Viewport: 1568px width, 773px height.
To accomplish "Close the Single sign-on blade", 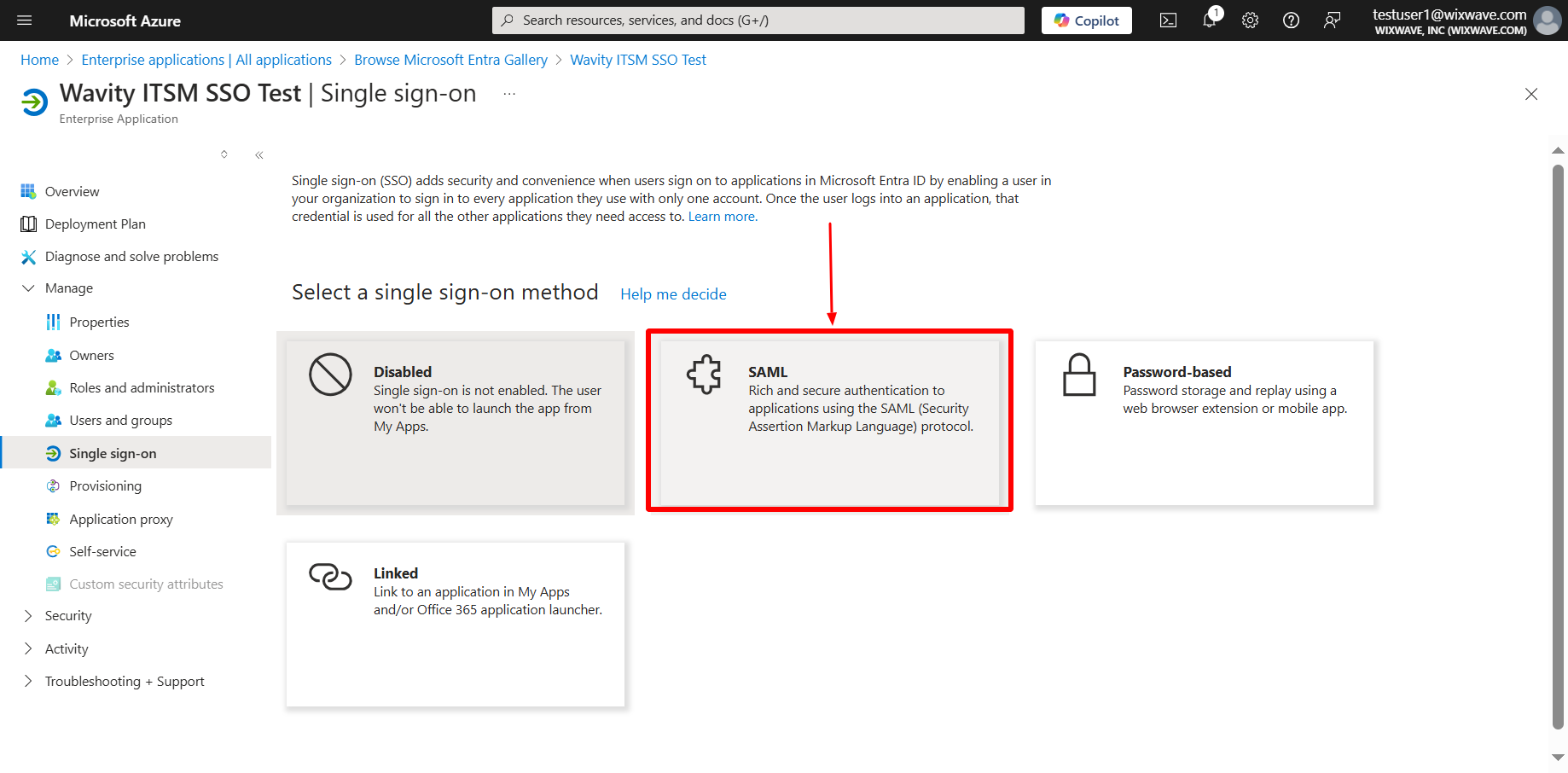I will 1531,94.
